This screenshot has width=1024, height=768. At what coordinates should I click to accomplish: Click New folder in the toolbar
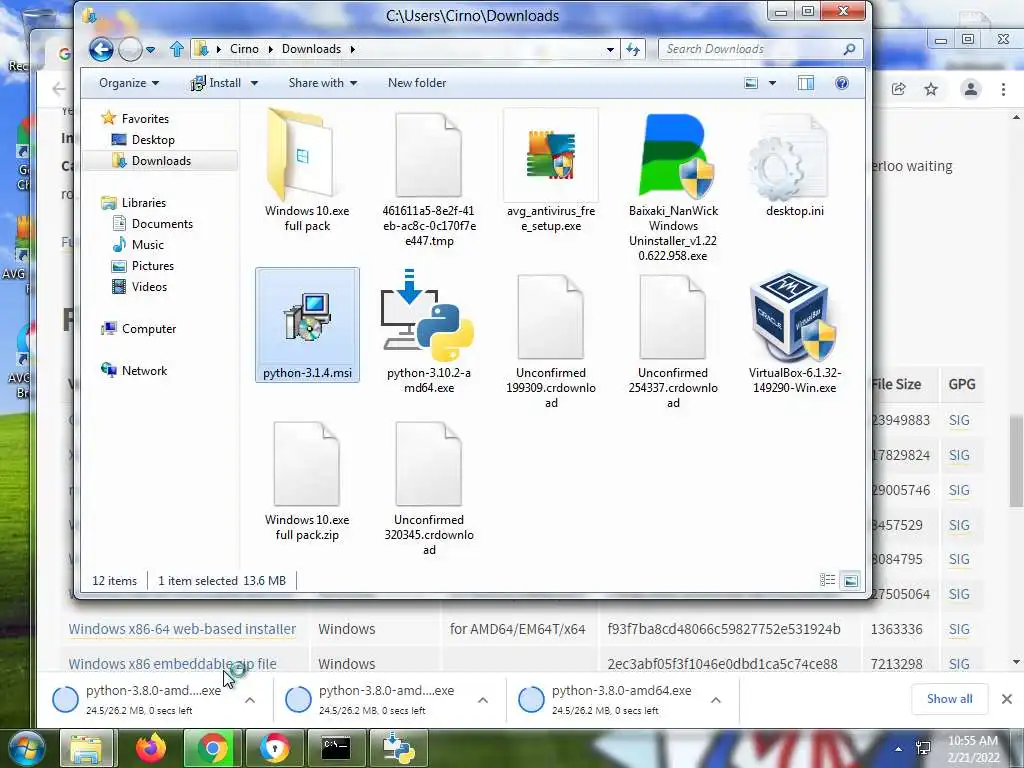(x=417, y=83)
